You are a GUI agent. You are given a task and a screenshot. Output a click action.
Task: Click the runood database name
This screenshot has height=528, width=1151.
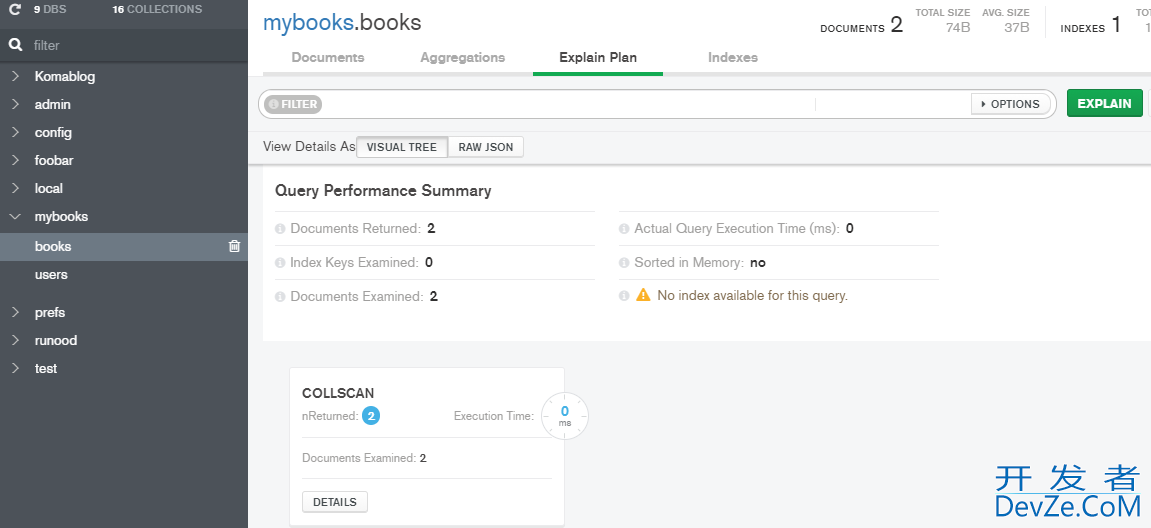pos(56,340)
